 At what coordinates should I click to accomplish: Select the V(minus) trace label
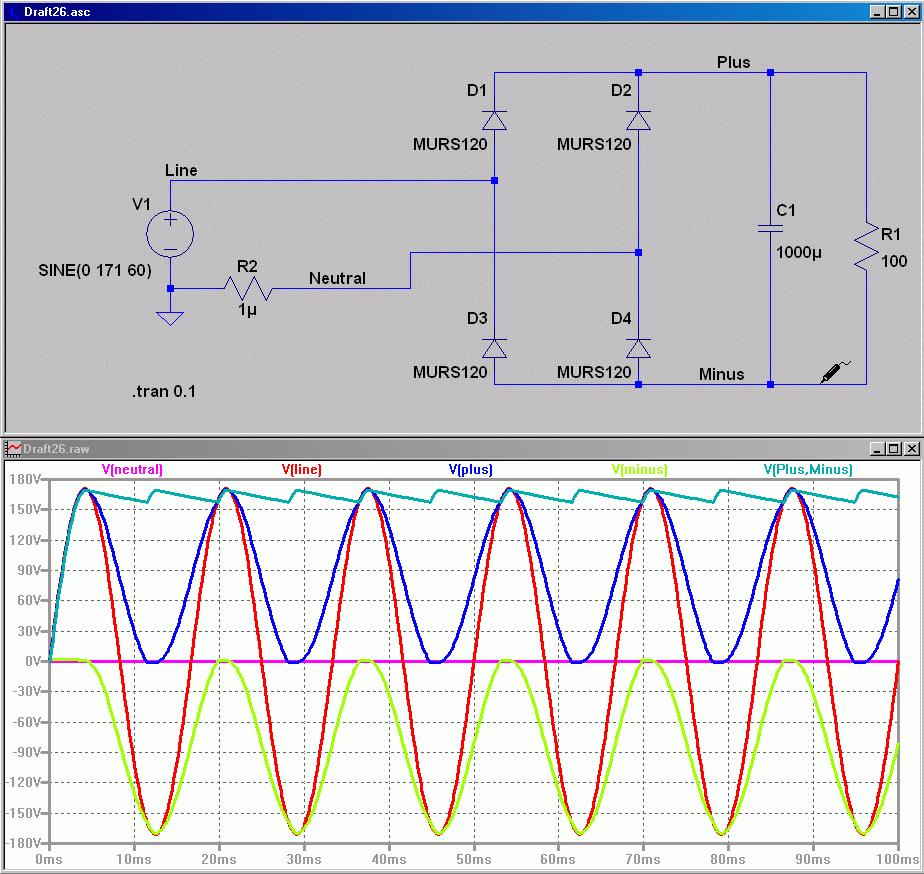[639, 470]
